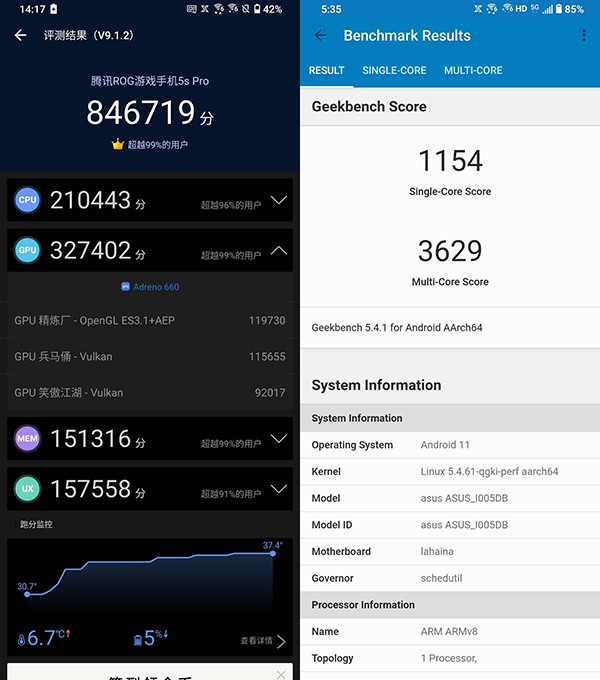Screen dimensions: 600x680
Task: Go back from Geekbench Benchmark Results
Action: (x=321, y=35)
